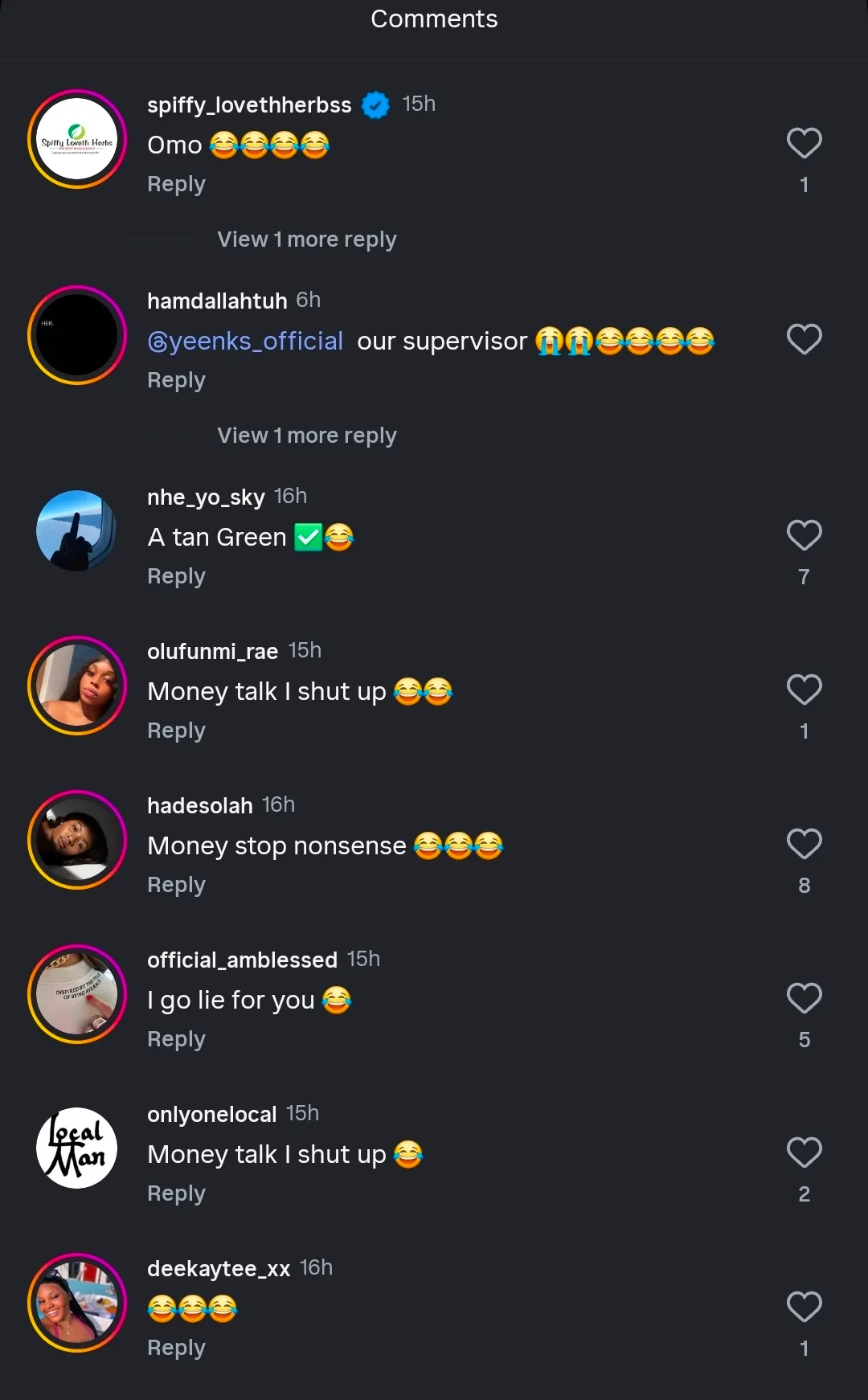Screen dimensions: 868x1400
Task: Expand replies under spiffy_lovethherbss's comment
Action: [306, 239]
